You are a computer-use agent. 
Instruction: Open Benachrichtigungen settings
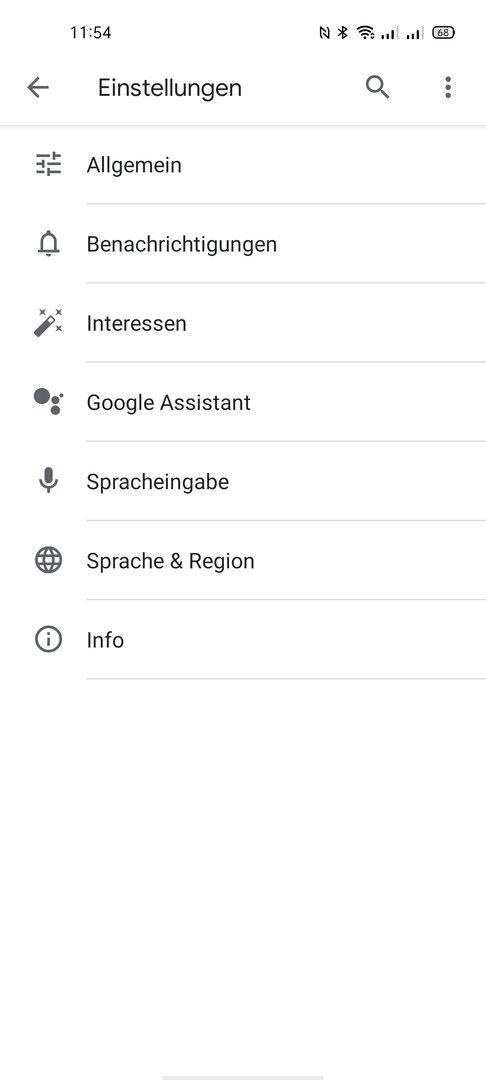243,244
